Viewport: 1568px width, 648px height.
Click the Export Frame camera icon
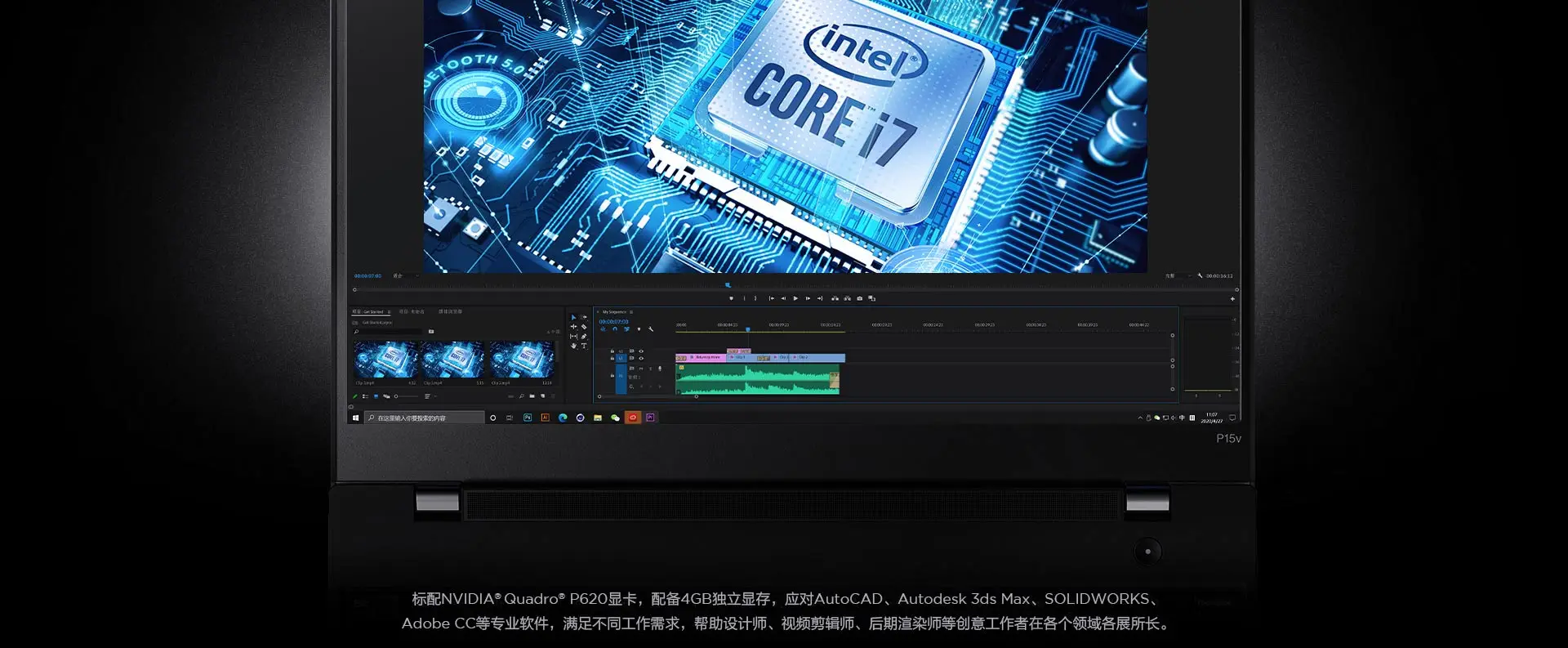pyautogui.click(x=859, y=298)
